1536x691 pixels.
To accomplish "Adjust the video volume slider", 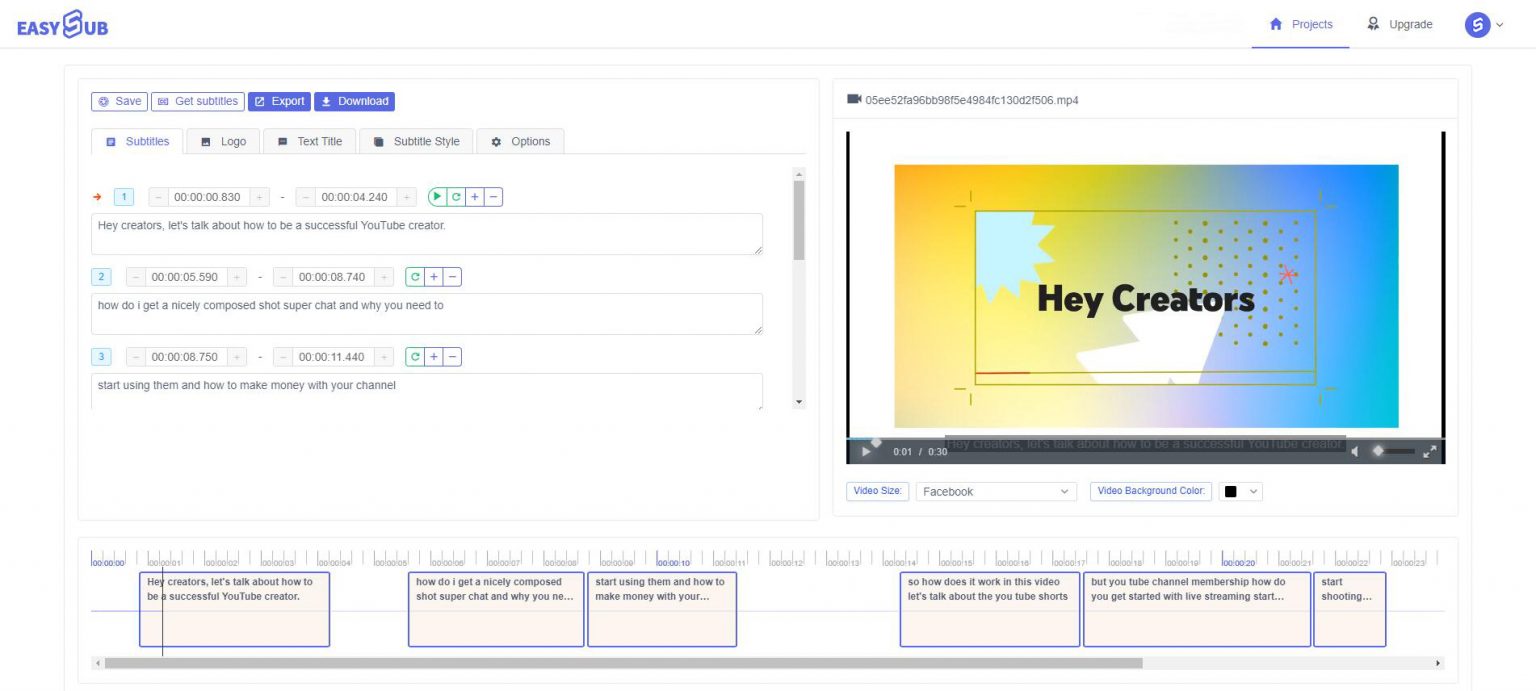I will 1395,452.
